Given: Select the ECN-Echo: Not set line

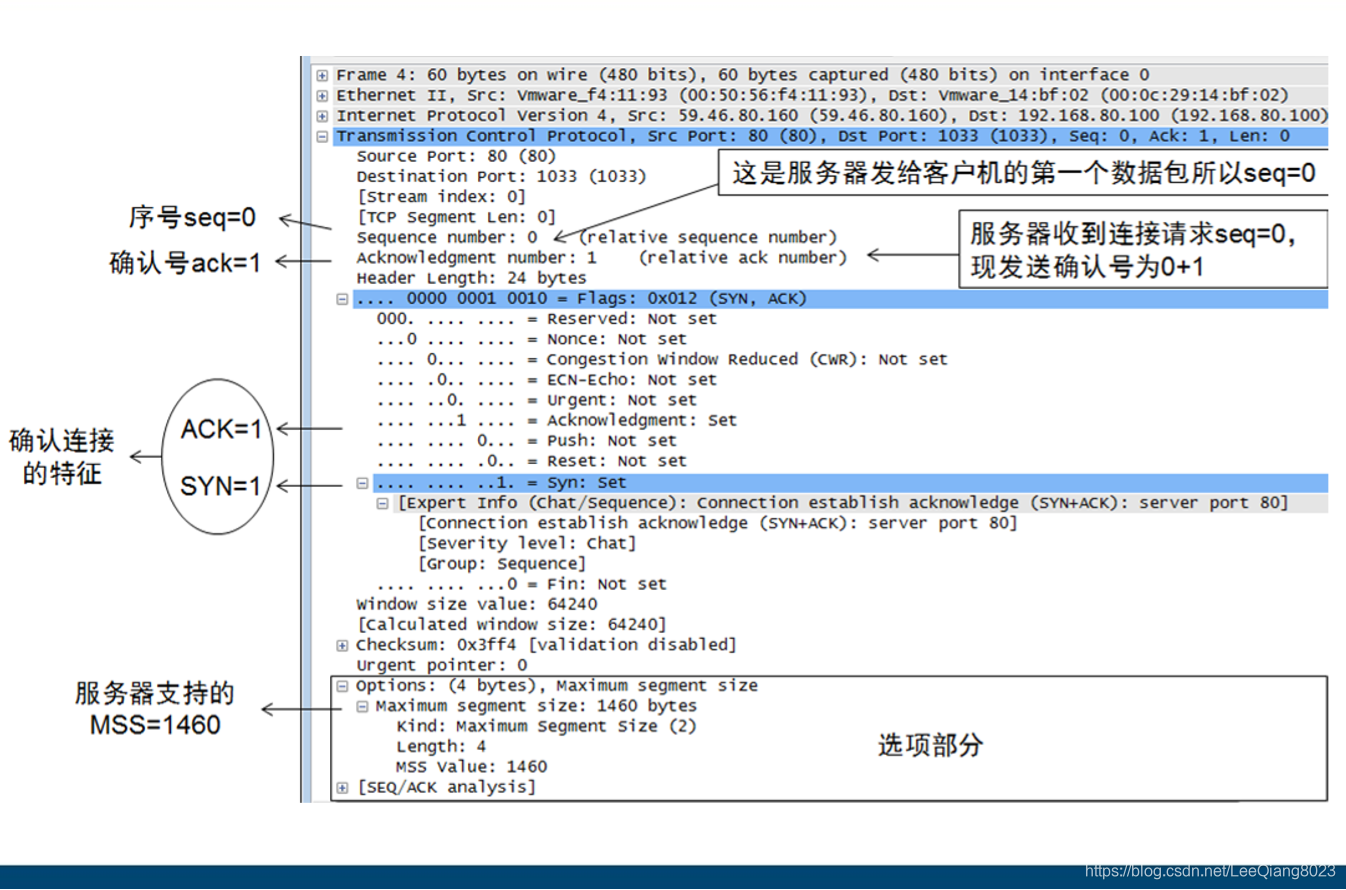Looking at the screenshot, I should click(546, 380).
